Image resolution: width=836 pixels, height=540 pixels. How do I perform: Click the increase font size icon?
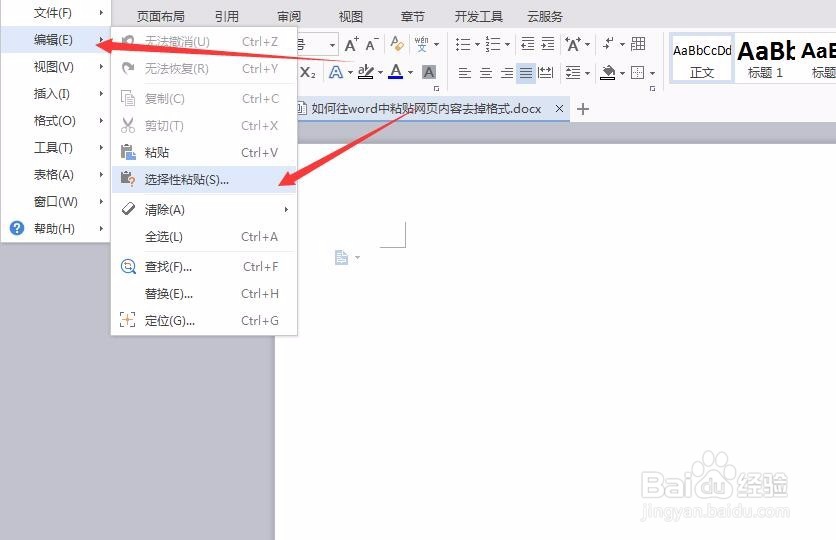pyautogui.click(x=351, y=44)
